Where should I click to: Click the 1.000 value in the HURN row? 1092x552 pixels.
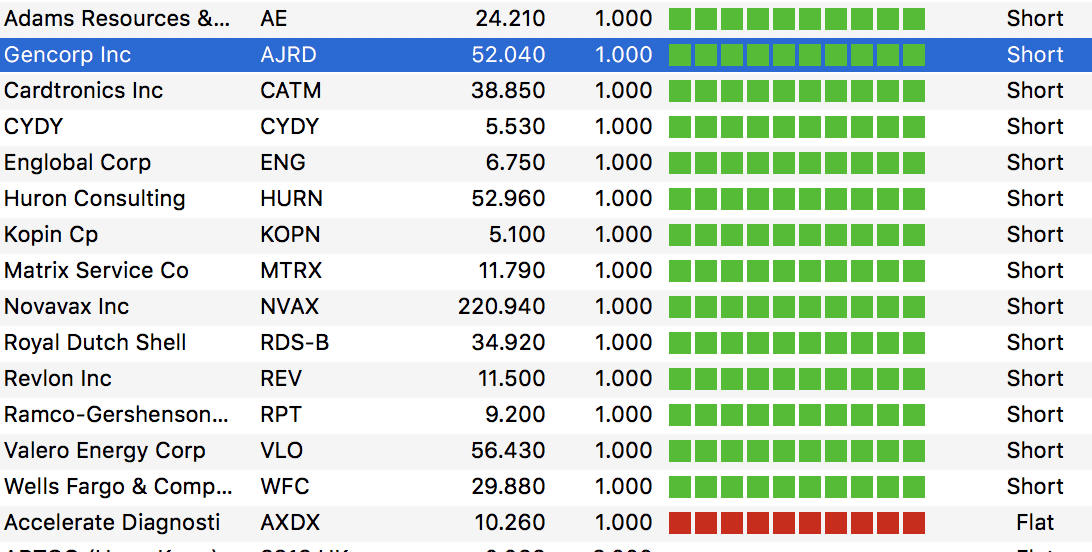pyautogui.click(x=623, y=198)
